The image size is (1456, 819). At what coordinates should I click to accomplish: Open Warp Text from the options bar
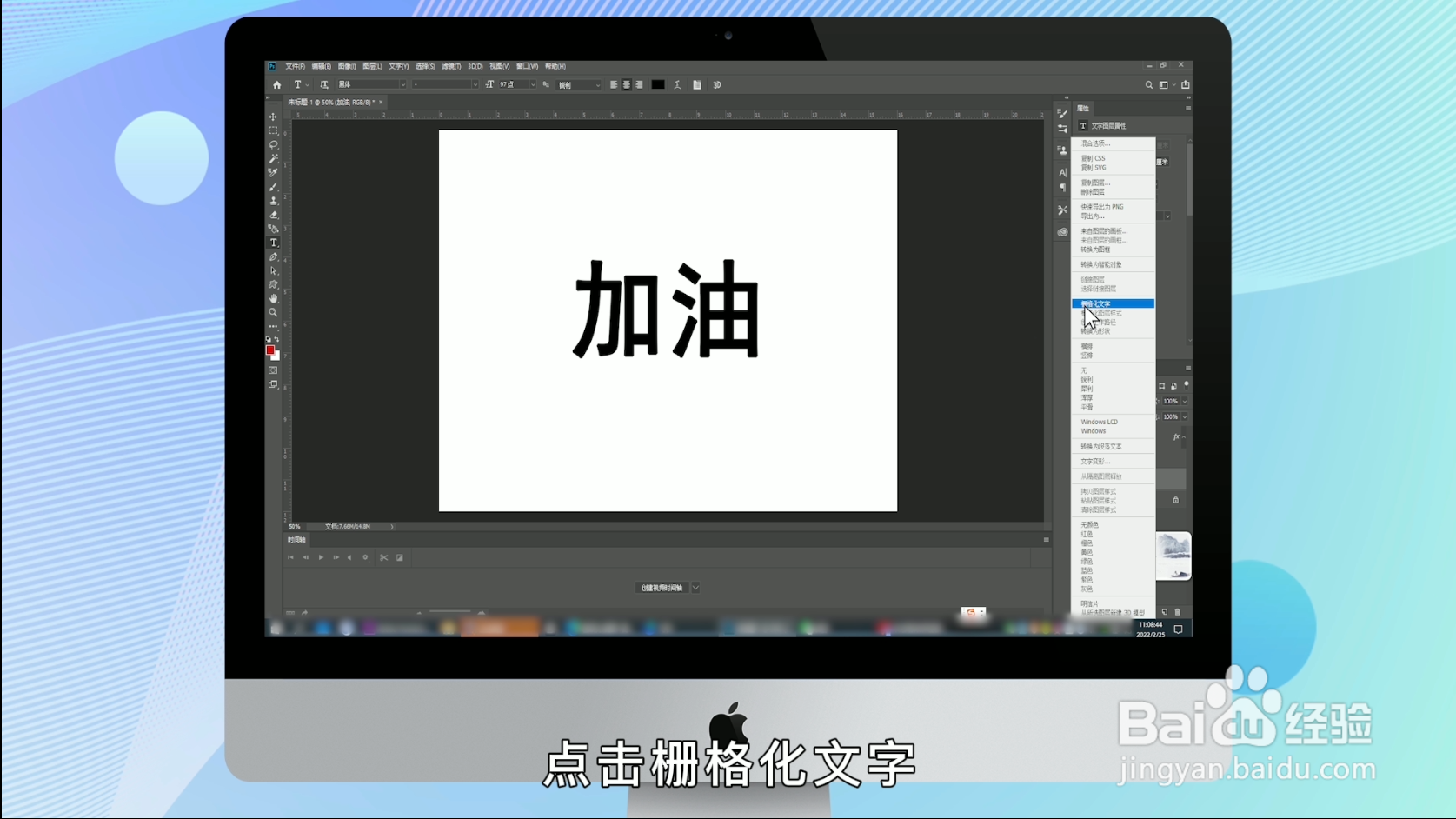677,85
